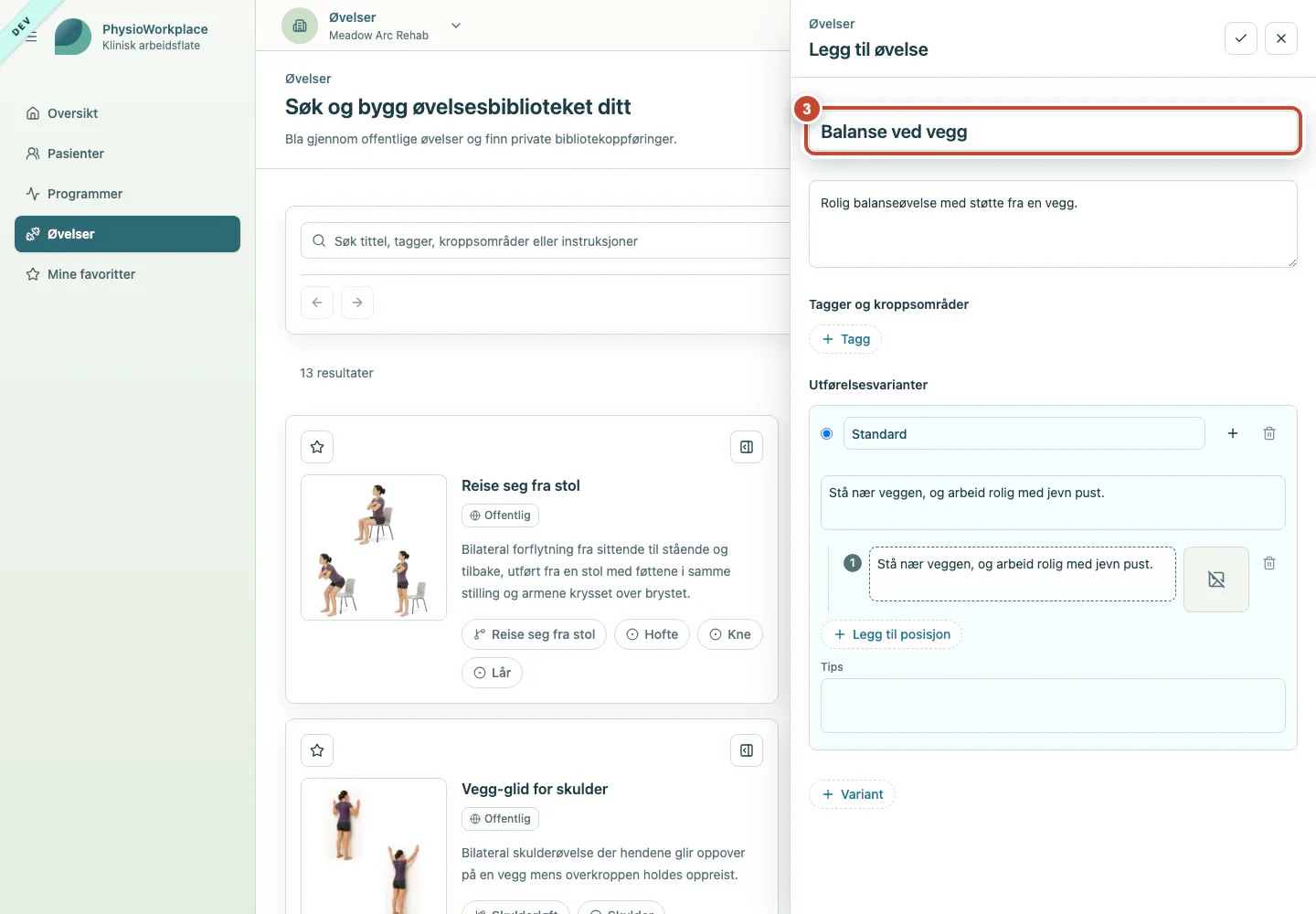Focus the exercise search field
This screenshot has height=914, width=1316.
548,241
